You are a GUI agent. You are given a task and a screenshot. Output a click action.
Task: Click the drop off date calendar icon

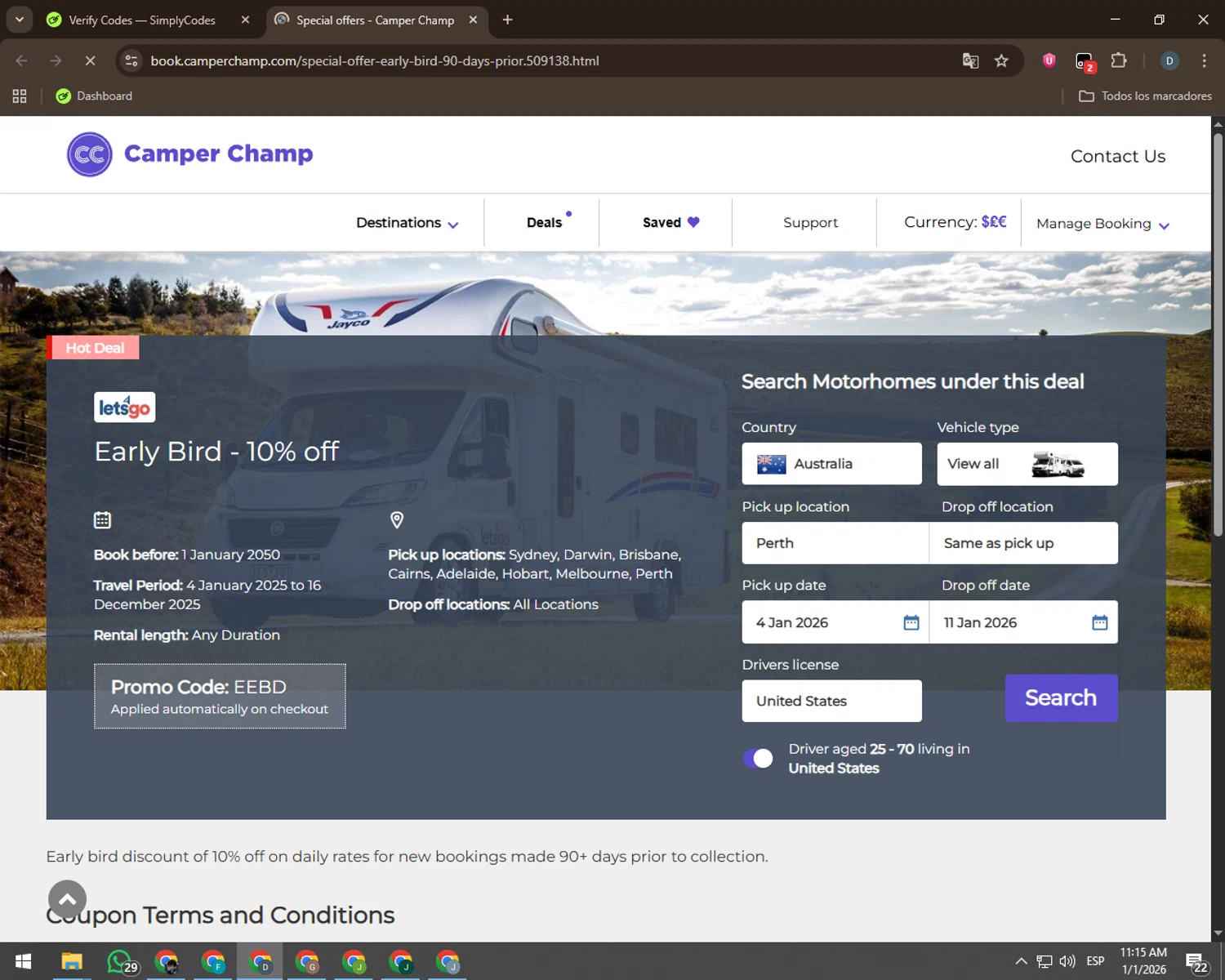pyautogui.click(x=1100, y=622)
